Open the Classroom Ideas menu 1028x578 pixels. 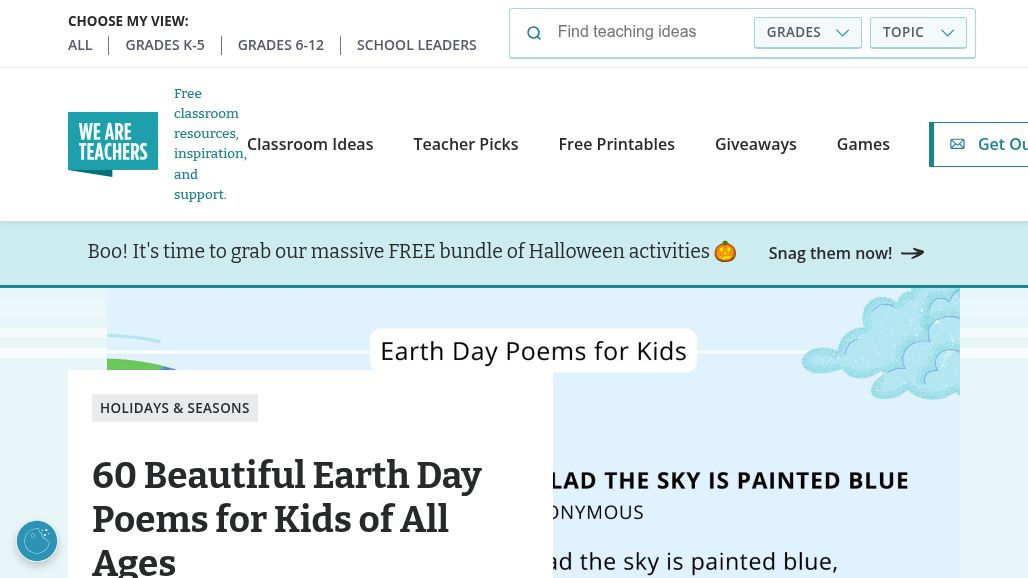[x=310, y=144]
